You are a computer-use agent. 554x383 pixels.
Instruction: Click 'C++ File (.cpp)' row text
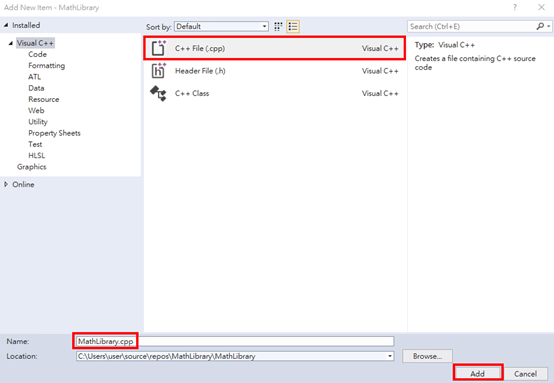200,48
